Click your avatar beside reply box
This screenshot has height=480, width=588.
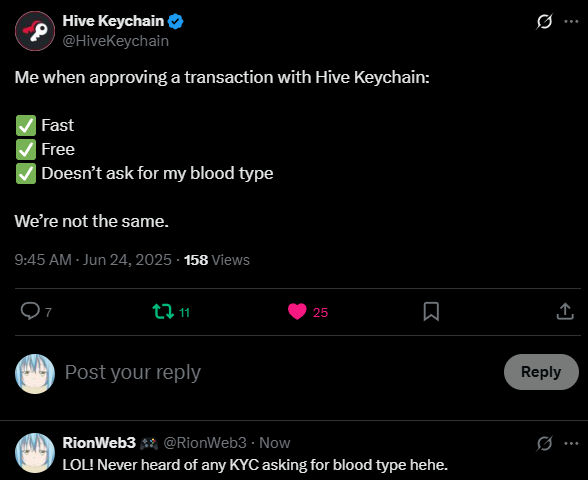(35, 374)
